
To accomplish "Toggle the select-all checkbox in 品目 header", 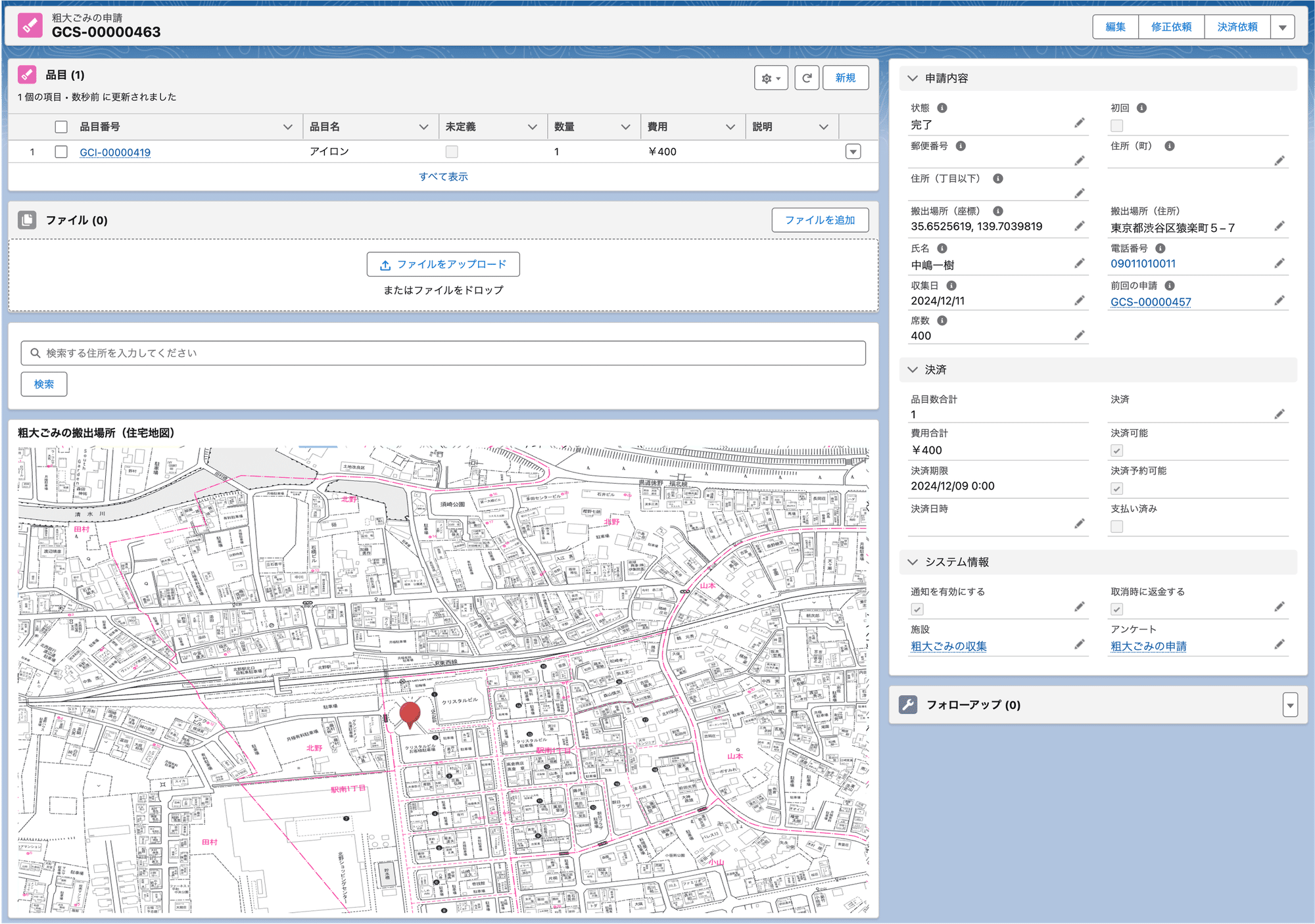I will point(61,127).
